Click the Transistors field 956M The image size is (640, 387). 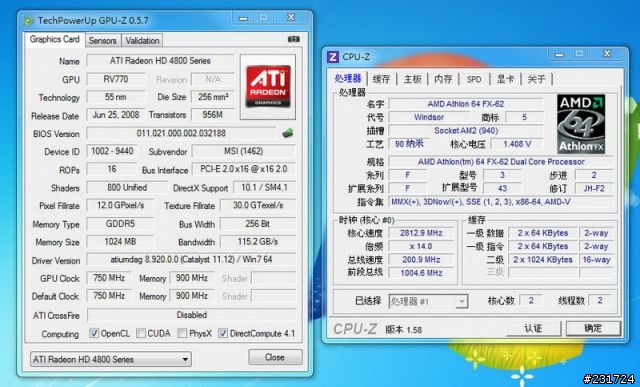pyautogui.click(x=213, y=115)
